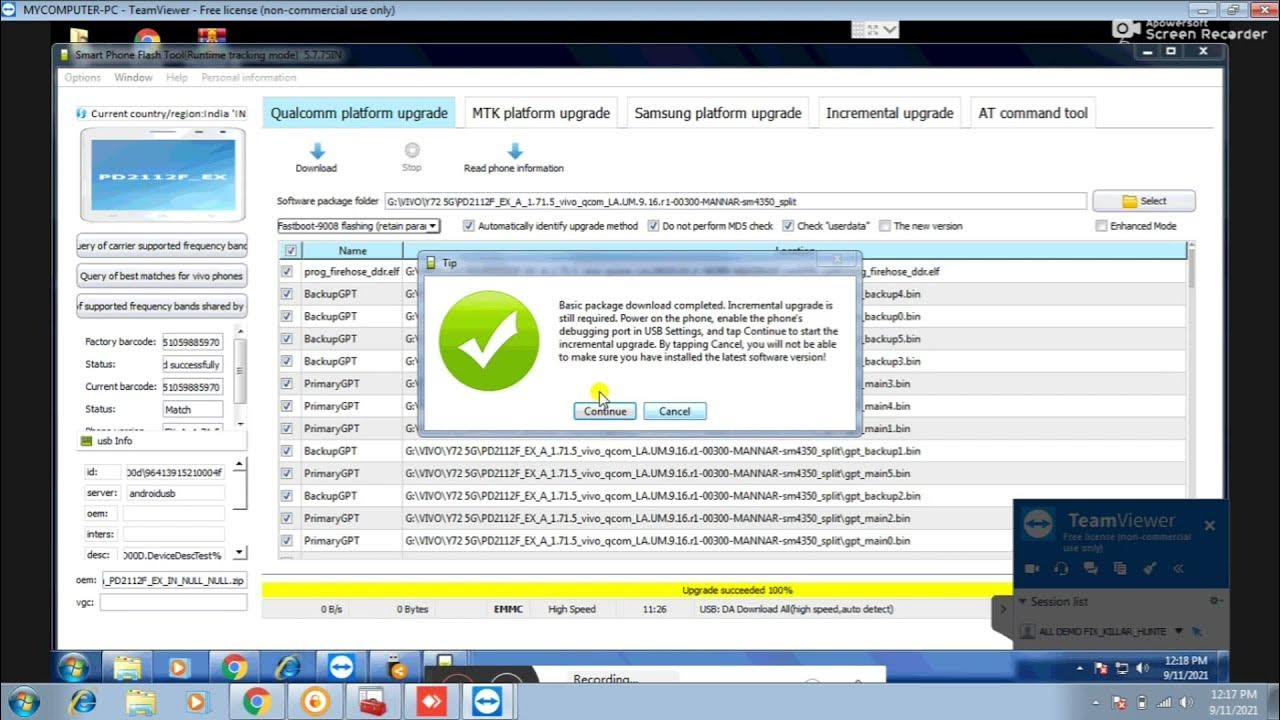
Task: Open the USB share icon in remote taskbar
Action: tap(395, 667)
